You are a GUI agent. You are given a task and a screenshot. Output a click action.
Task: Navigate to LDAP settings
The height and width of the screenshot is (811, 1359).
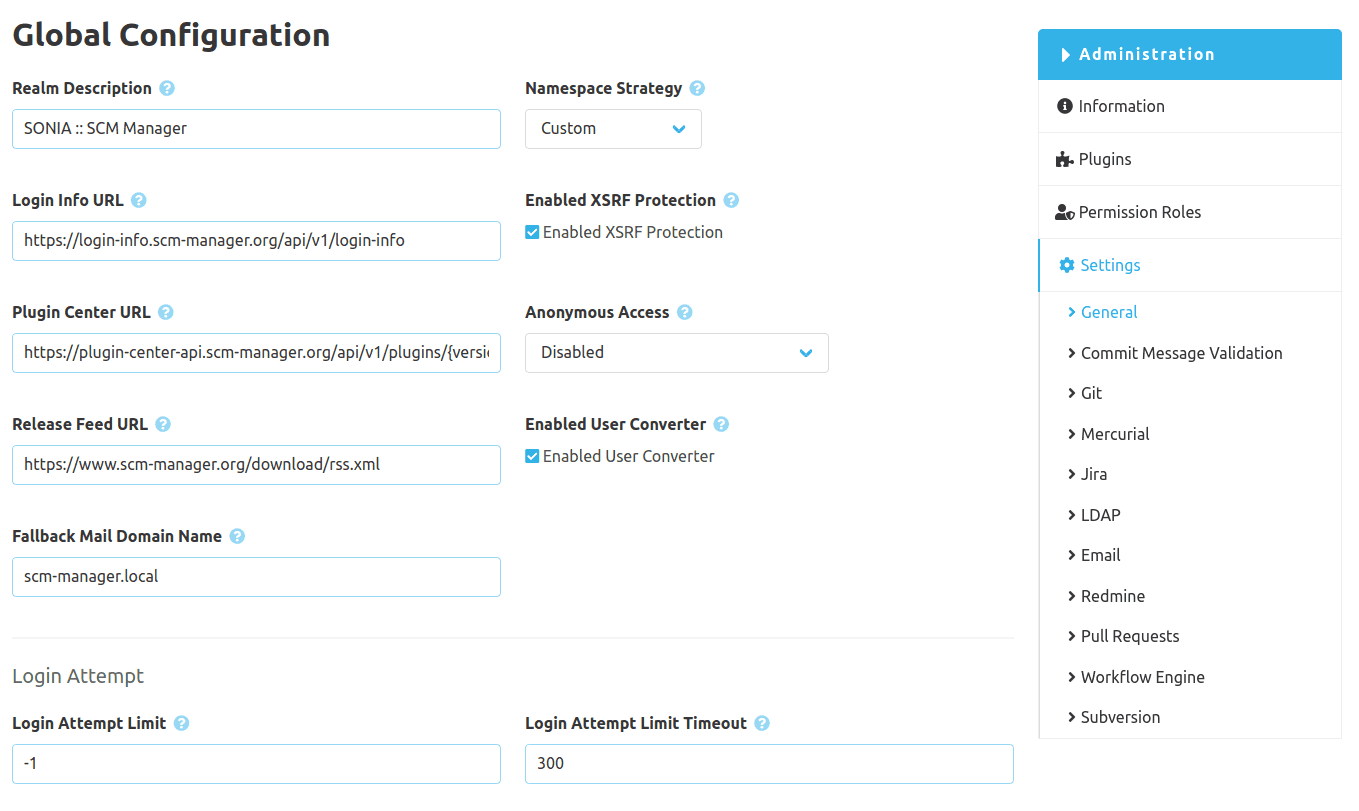[1100, 515]
